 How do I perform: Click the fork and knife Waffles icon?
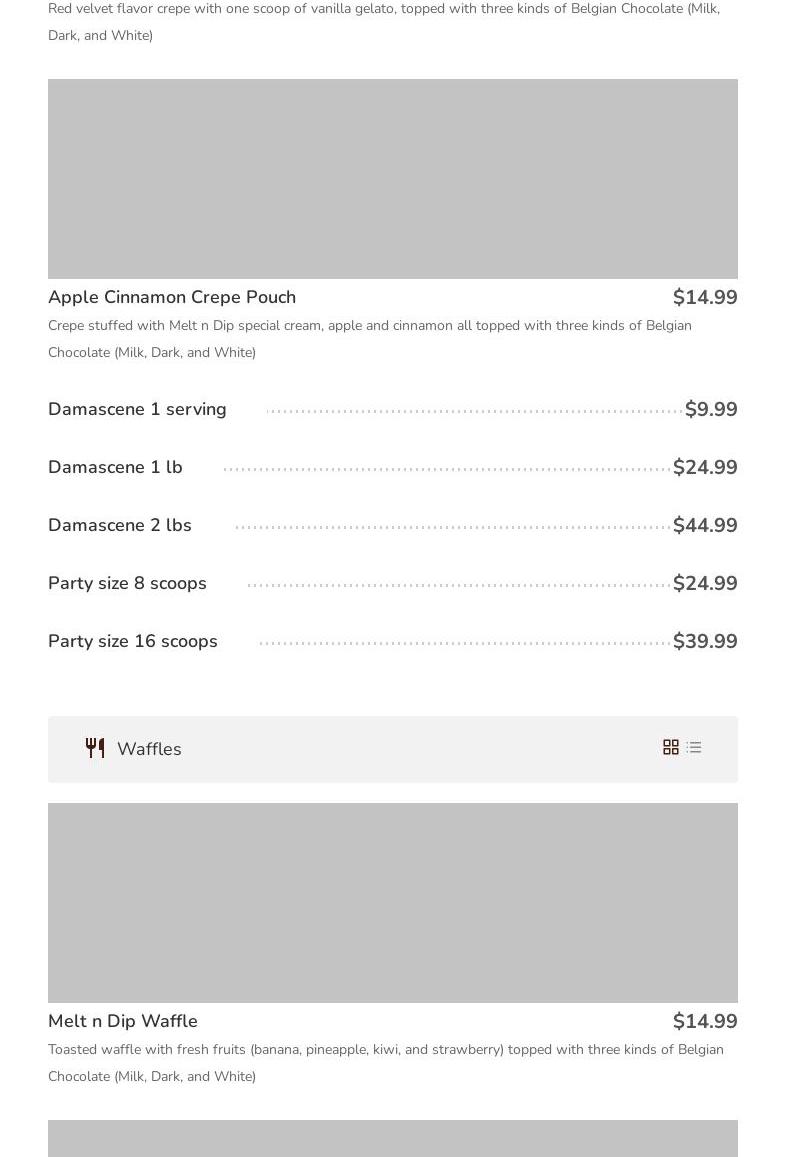tap(95, 748)
